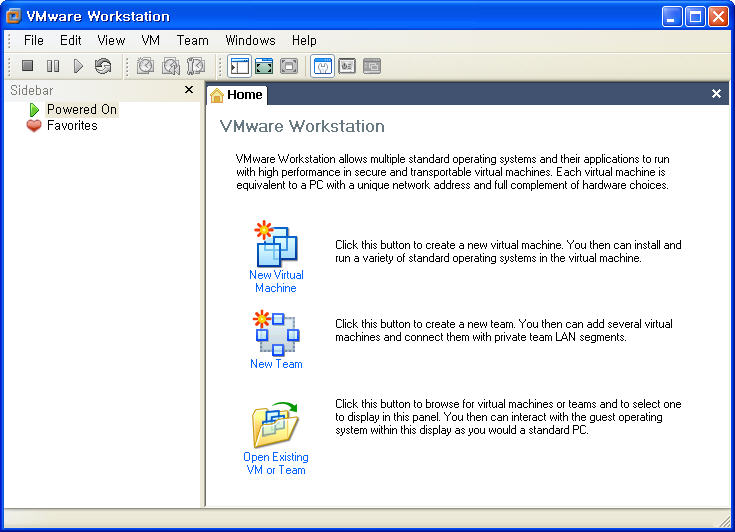Click the VMware title bar logo icon

coord(13,15)
